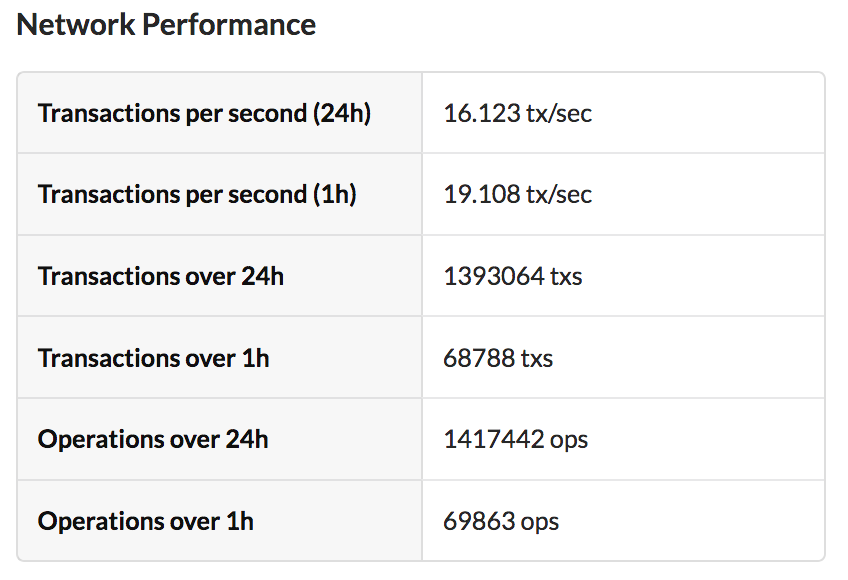
Task: Select the Transactions per second (1h) label
Action: tap(197, 194)
